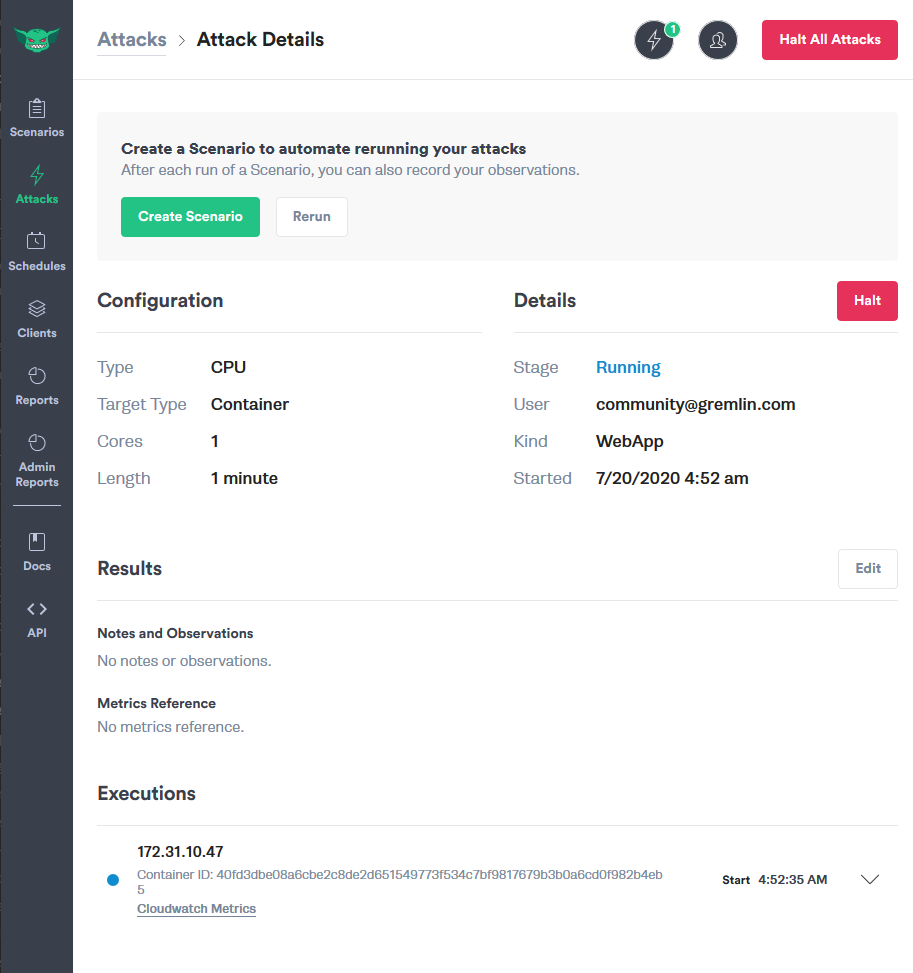Select the community@gremlin.com user value
913x973 pixels.
pyautogui.click(x=695, y=405)
